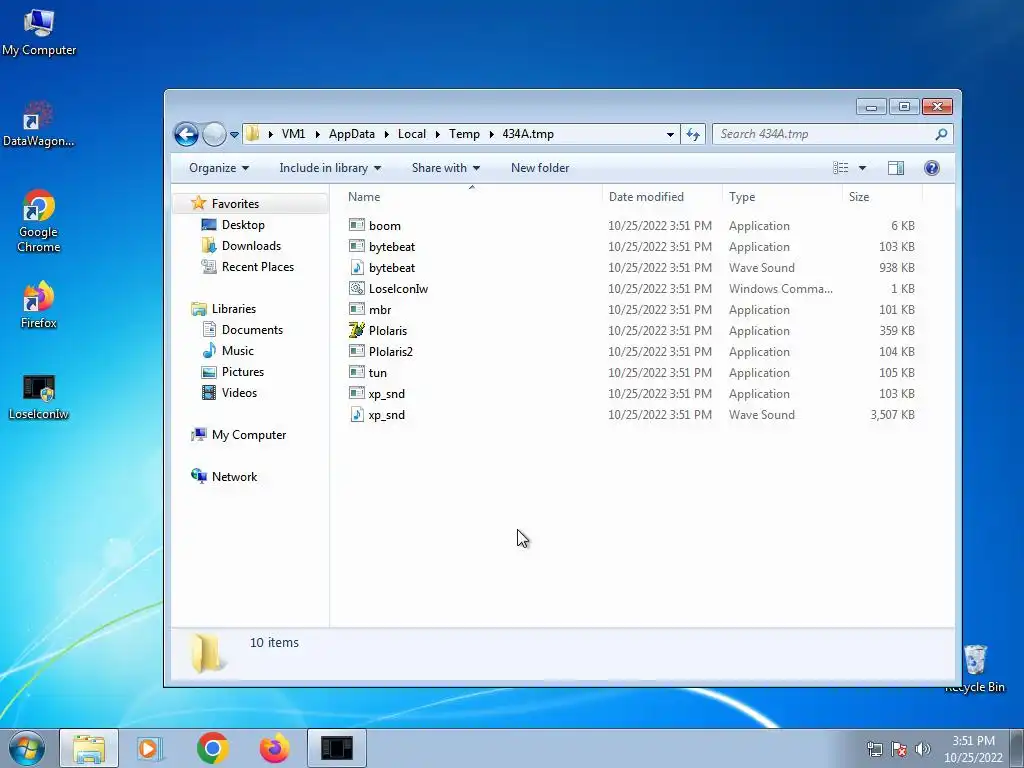Click the taskbar volume speaker icon
Image resolution: width=1024 pixels, height=768 pixels.
coord(923,749)
